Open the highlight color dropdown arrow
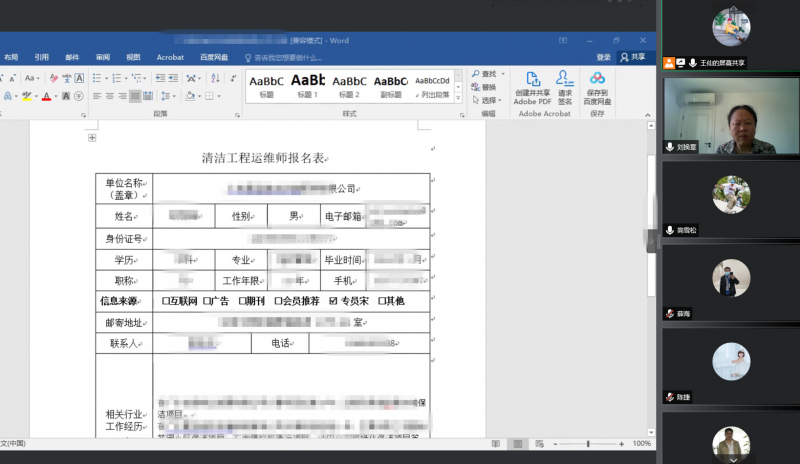800x464 pixels. point(36,96)
